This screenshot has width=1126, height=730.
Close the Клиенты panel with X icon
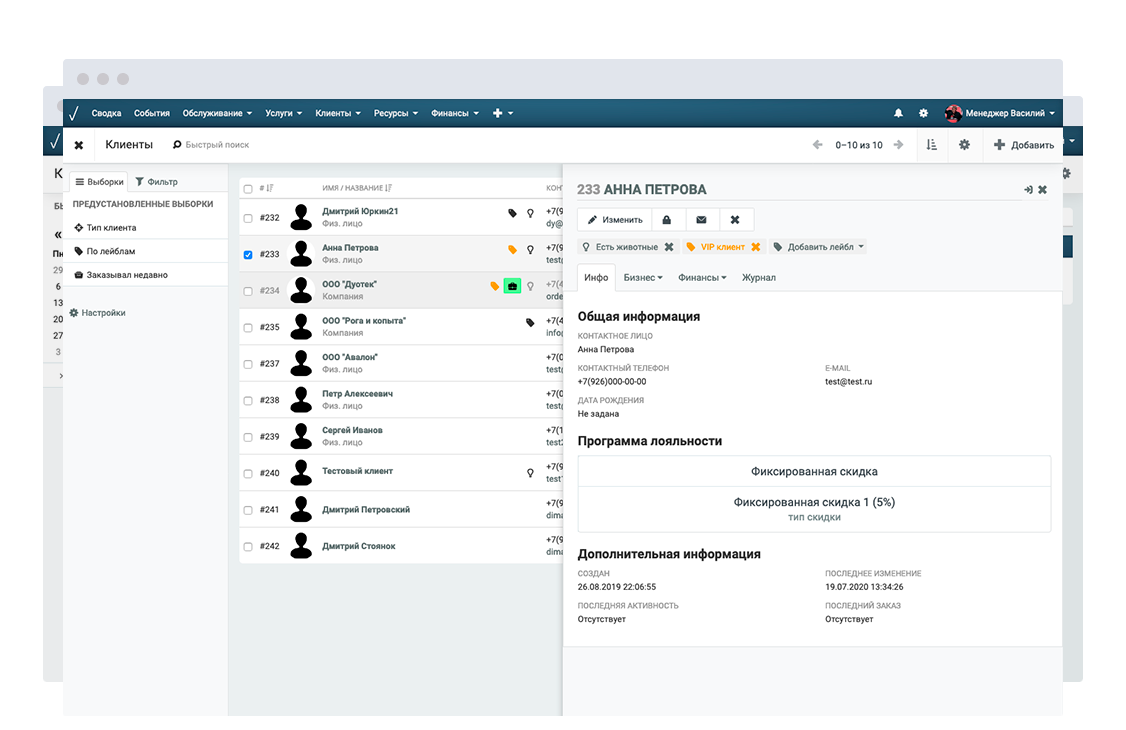pyautogui.click(x=79, y=145)
